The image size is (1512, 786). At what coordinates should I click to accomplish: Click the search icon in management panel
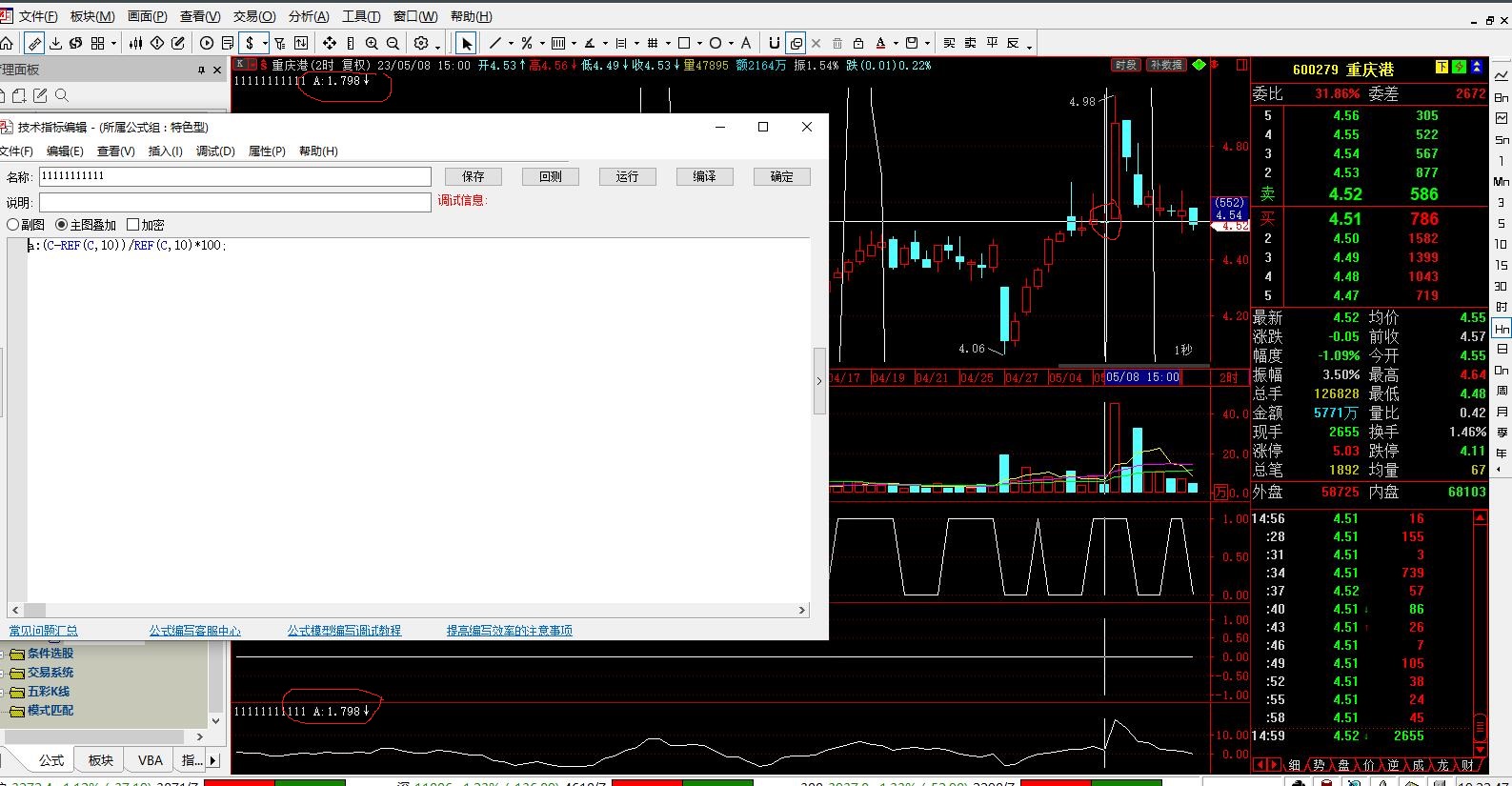pos(62,95)
